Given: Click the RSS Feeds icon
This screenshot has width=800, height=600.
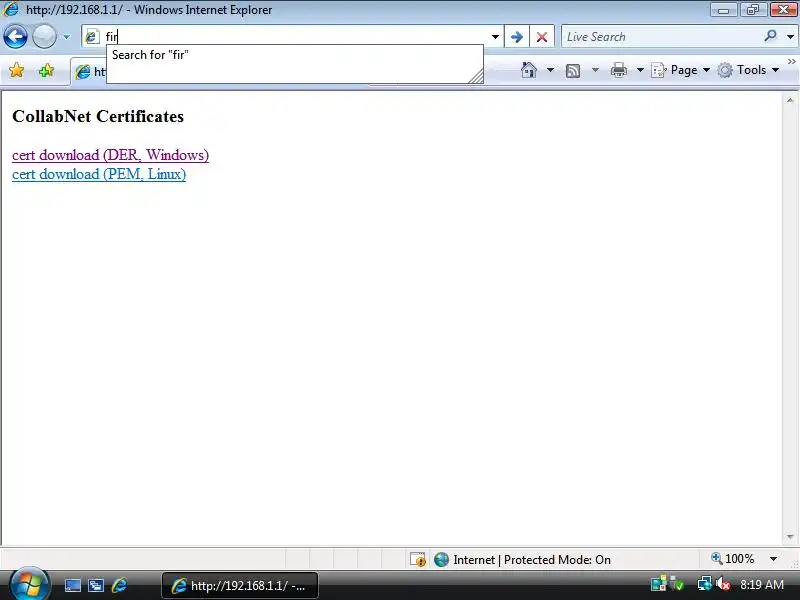Looking at the screenshot, I should tap(573, 70).
